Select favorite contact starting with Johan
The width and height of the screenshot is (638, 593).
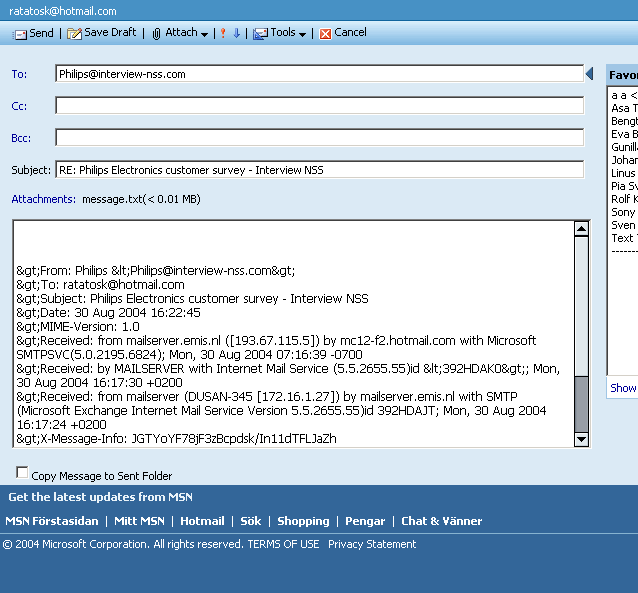click(x=624, y=160)
